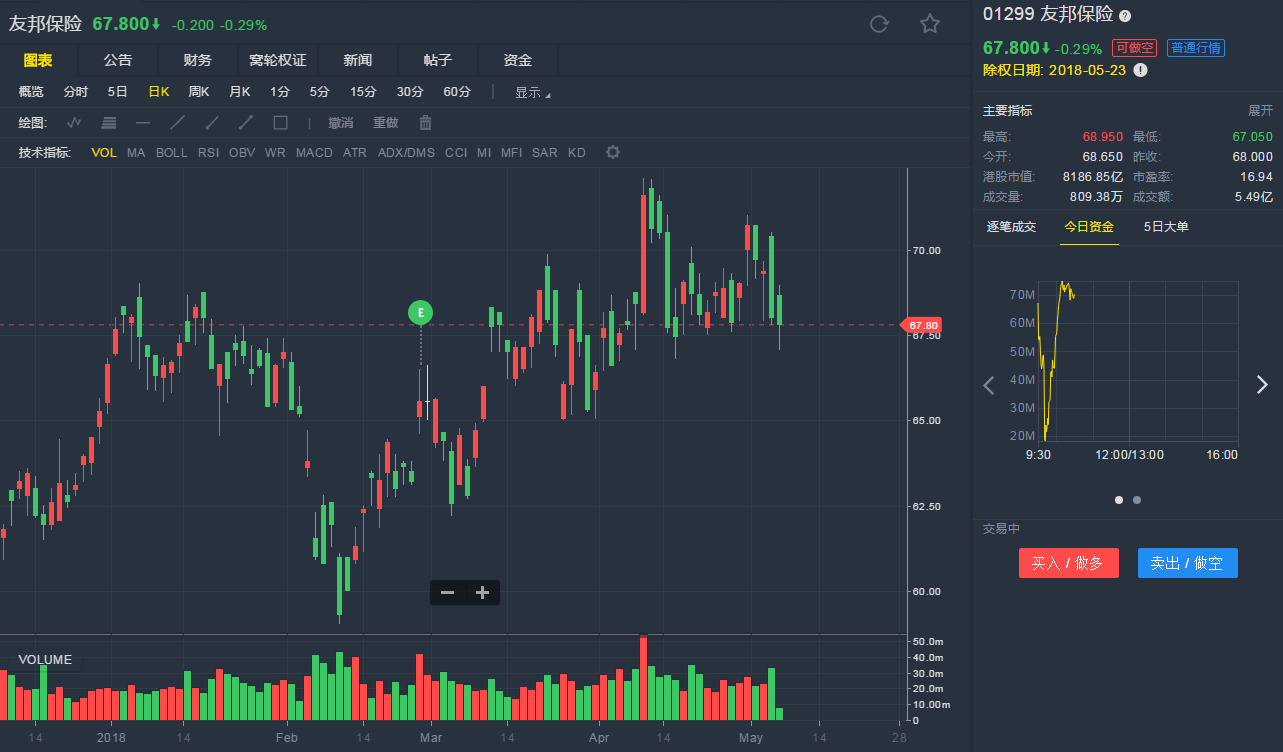The height and width of the screenshot is (752, 1283).
Task: Select 1分 one-minute period
Action: 279,92
